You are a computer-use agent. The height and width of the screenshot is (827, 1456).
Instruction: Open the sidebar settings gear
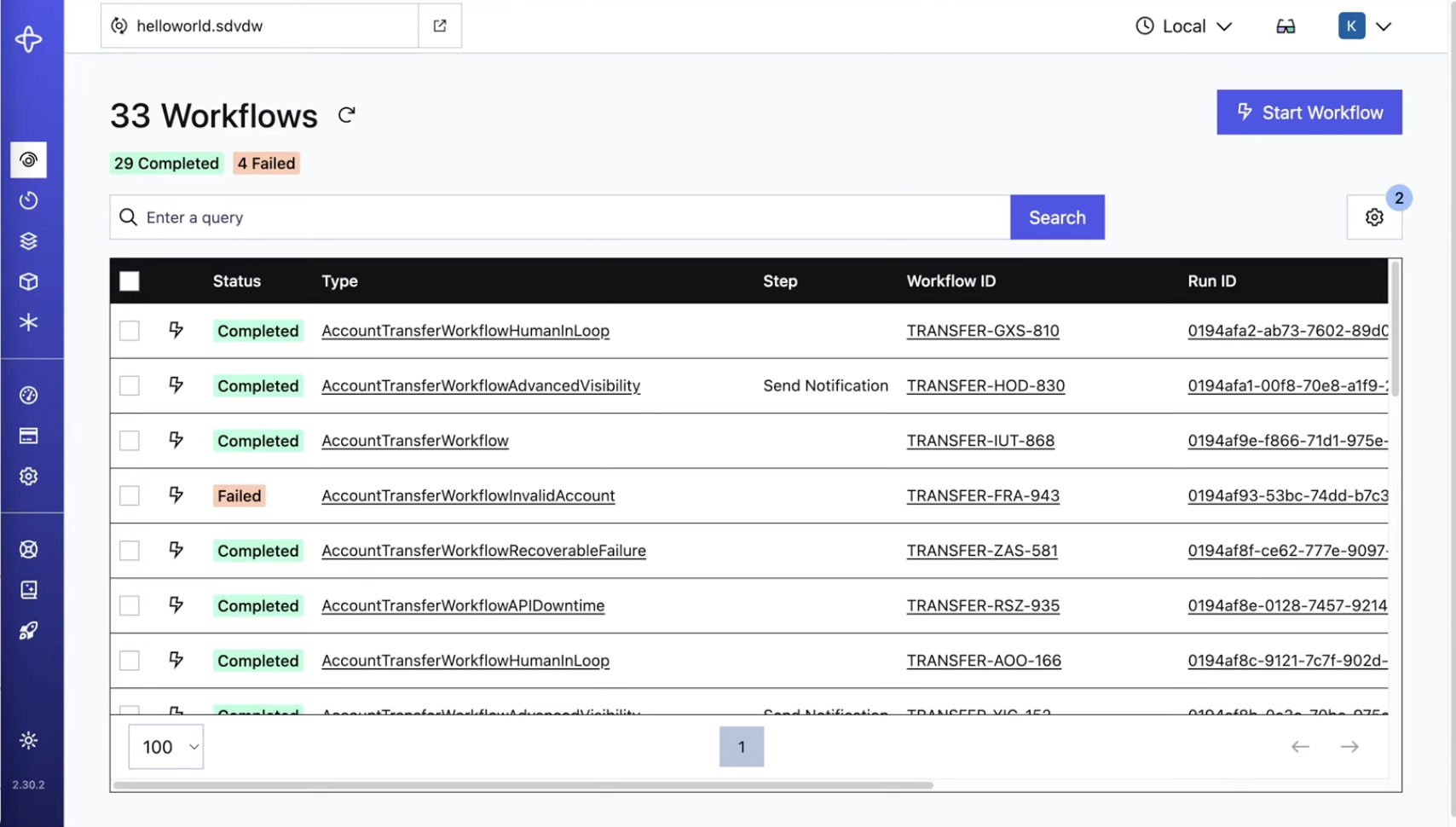[x=29, y=476]
